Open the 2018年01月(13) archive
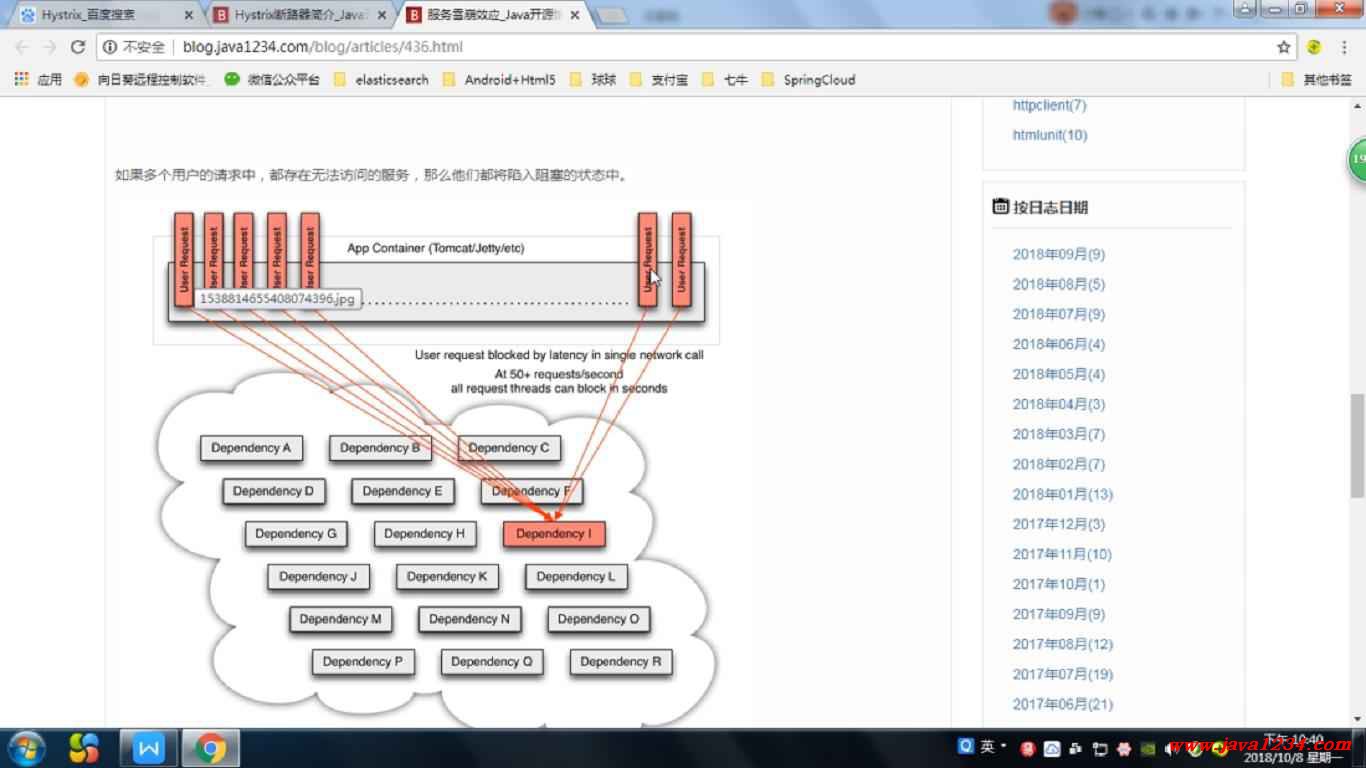1366x768 pixels. tap(1063, 494)
